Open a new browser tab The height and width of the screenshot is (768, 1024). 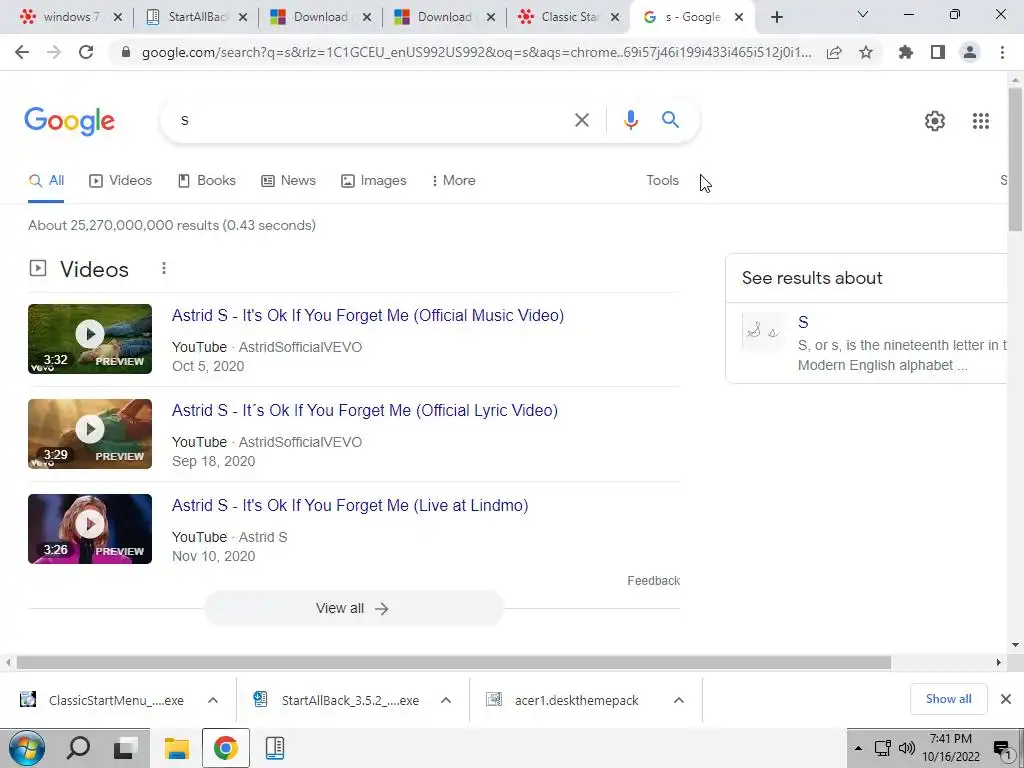(x=776, y=18)
